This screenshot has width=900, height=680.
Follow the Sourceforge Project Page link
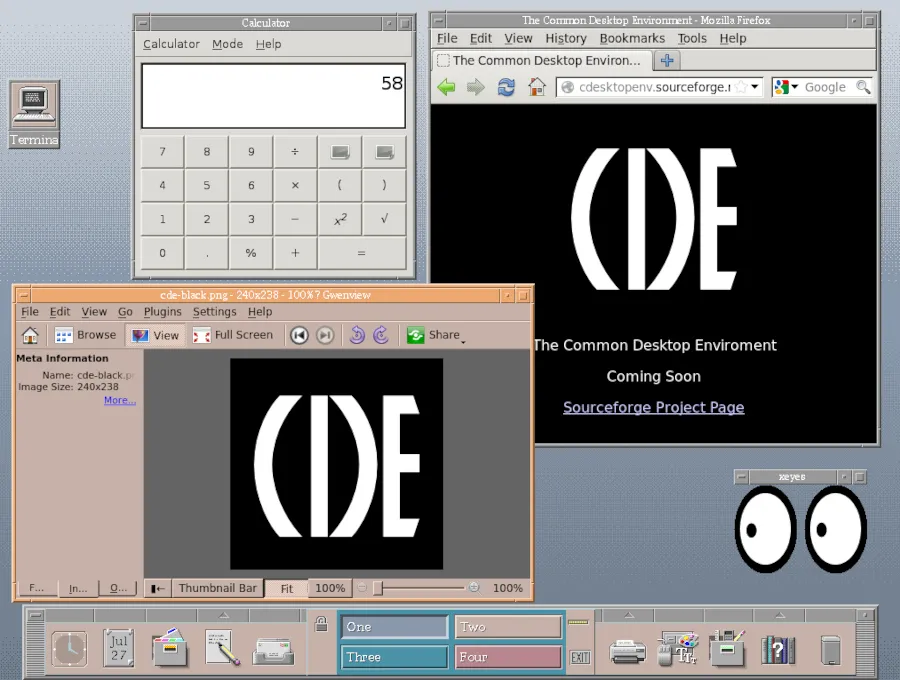653,407
